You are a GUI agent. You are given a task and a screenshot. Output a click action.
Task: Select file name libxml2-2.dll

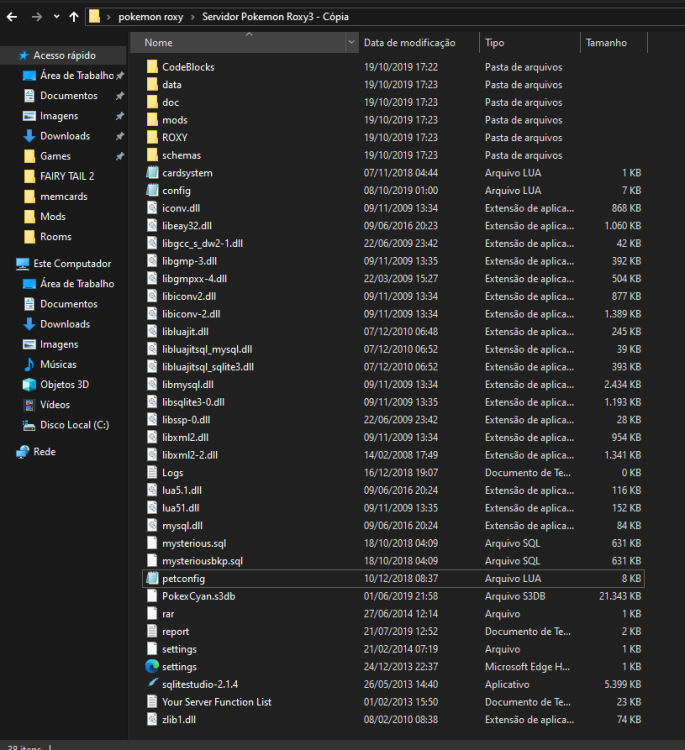[190, 455]
